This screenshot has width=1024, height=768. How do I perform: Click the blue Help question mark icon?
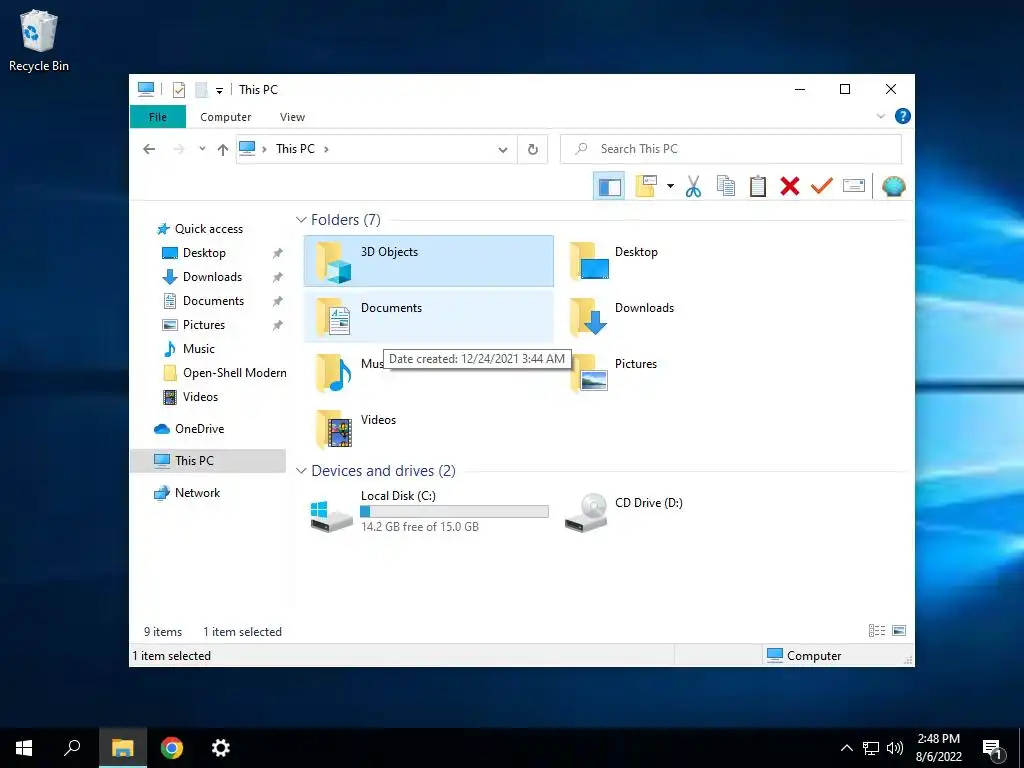(903, 116)
